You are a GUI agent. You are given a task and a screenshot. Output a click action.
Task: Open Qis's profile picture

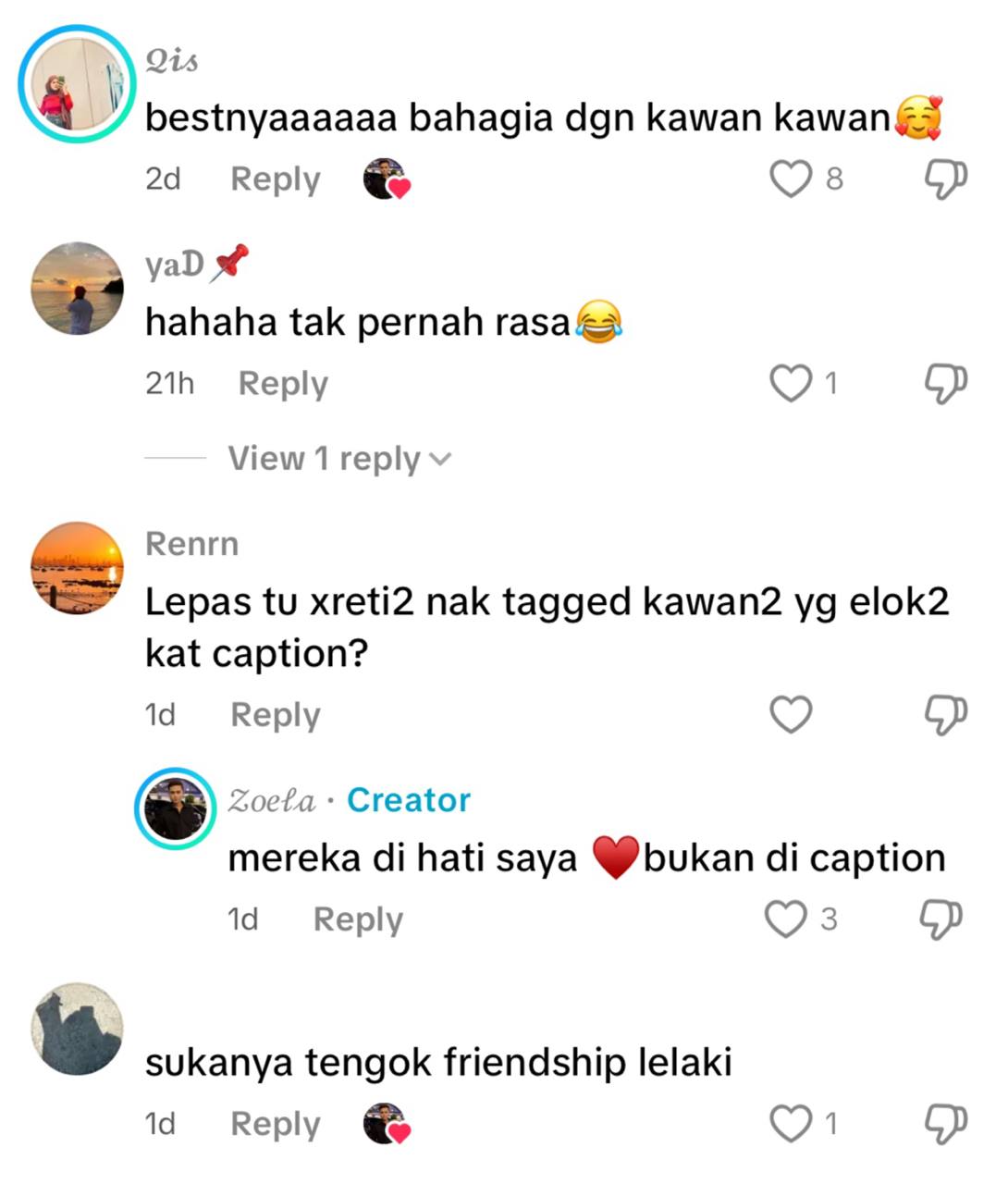(77, 84)
